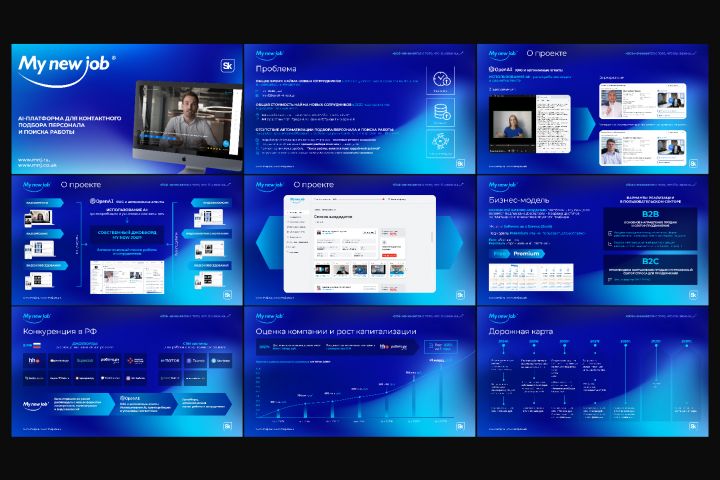Click the pricing table on Бизнес-модель slide
720x480 pixels.
531,277
